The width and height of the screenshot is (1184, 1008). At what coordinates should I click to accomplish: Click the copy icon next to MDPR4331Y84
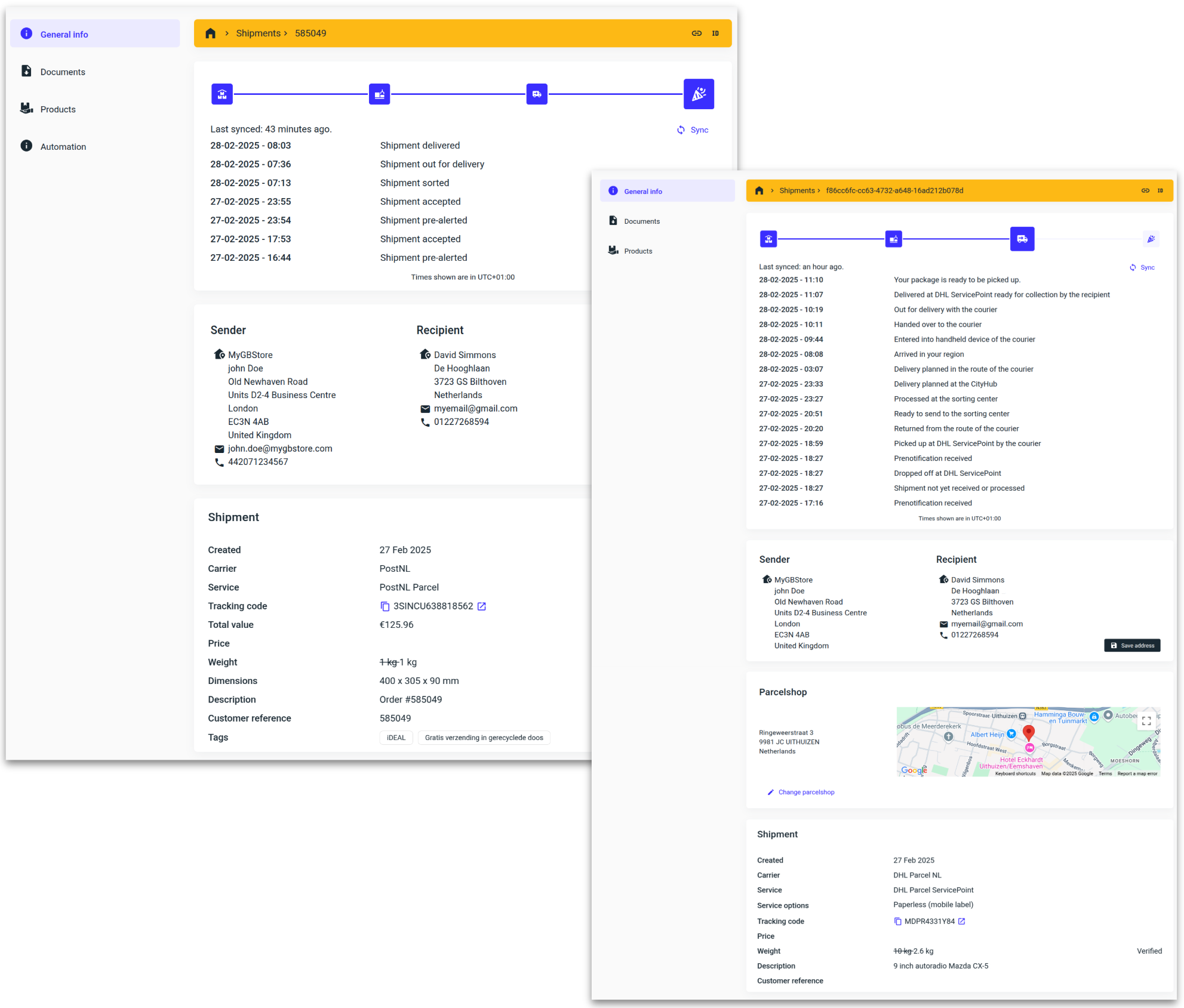[x=897, y=921]
